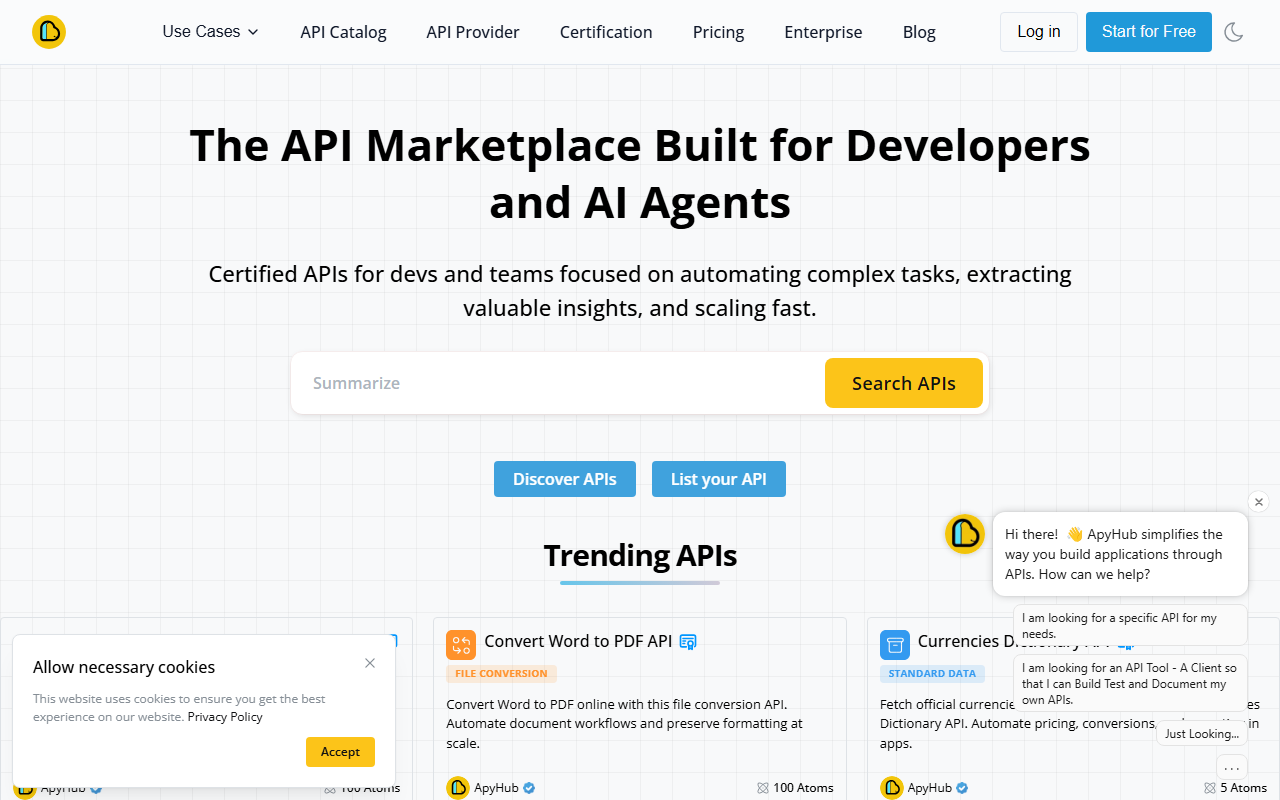Click the chat ellipsis more-options button

[x=1232, y=768]
